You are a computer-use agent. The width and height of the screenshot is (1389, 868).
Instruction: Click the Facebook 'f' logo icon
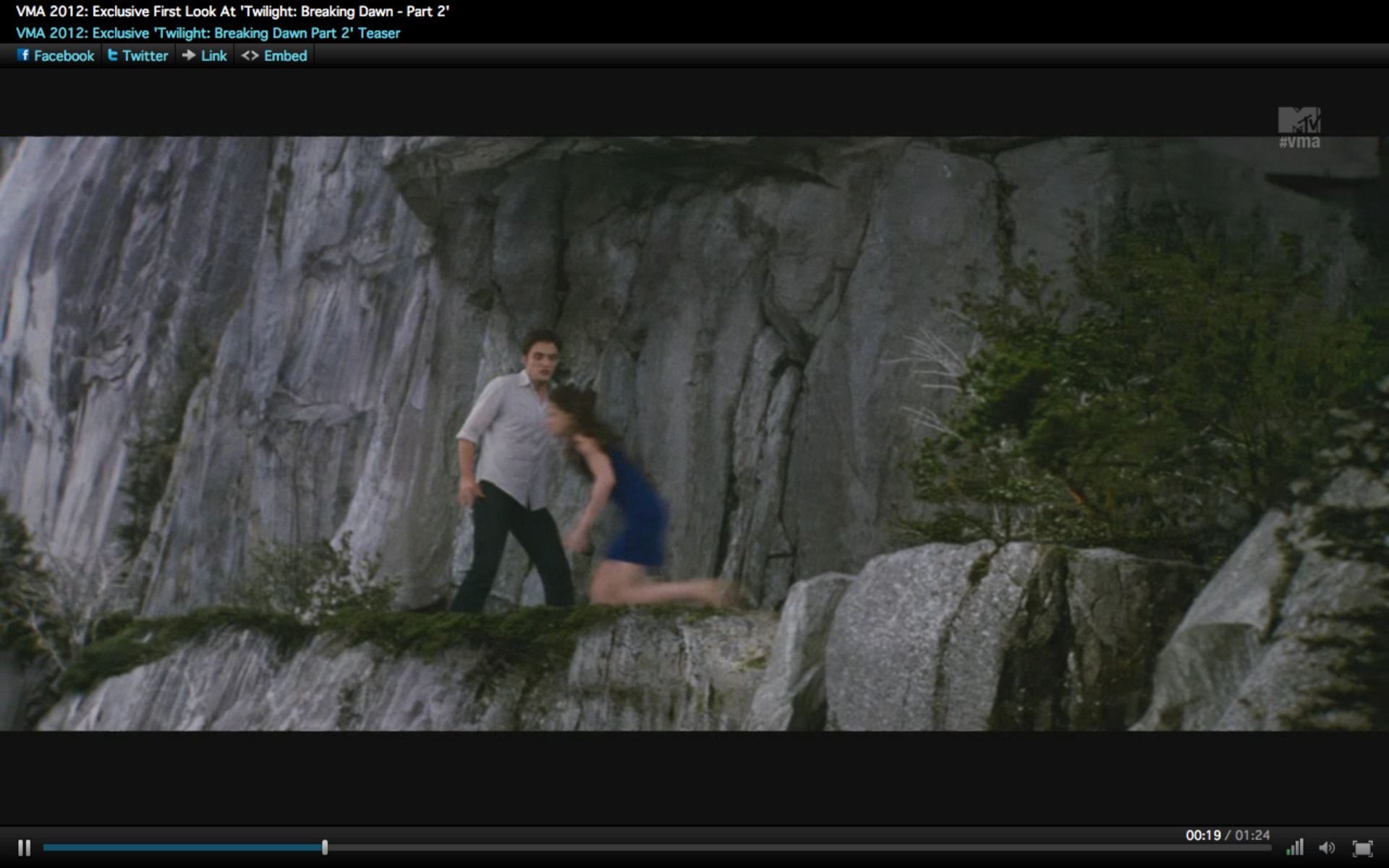(x=23, y=55)
